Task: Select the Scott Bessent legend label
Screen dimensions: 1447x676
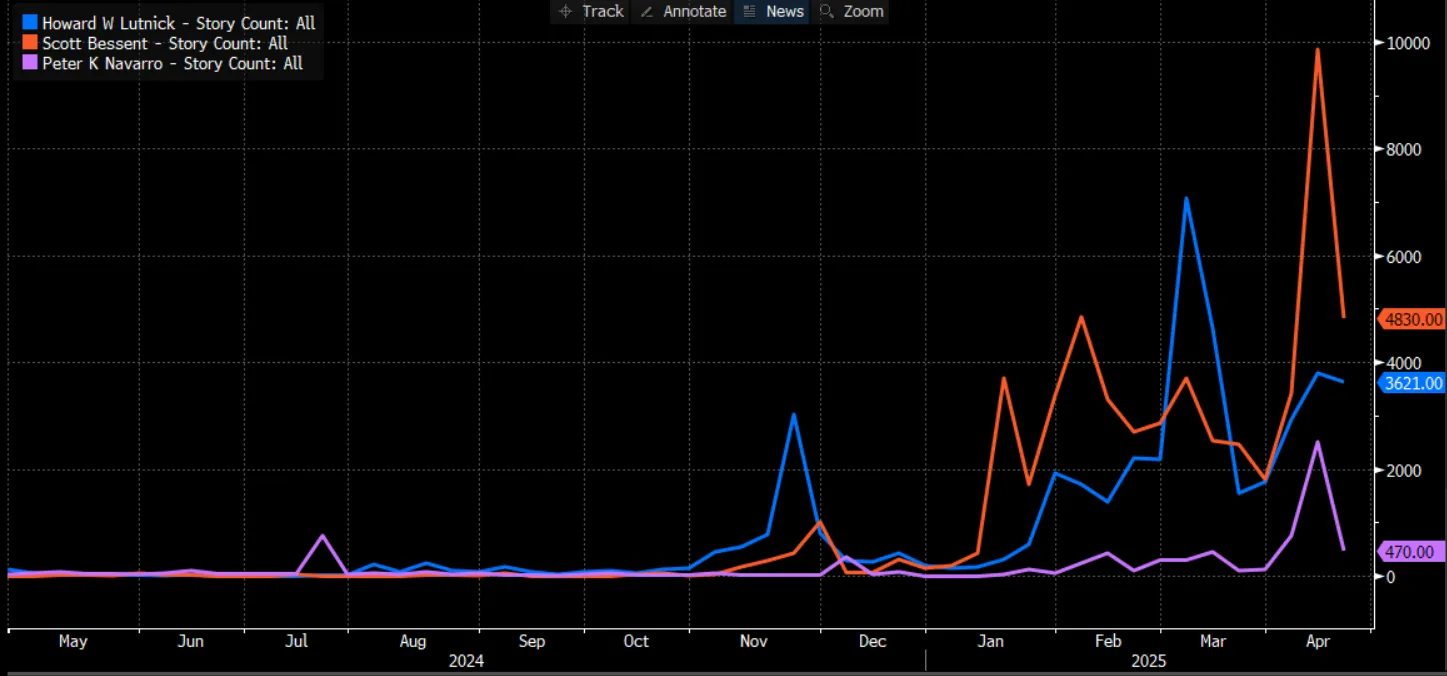Action: [164, 43]
